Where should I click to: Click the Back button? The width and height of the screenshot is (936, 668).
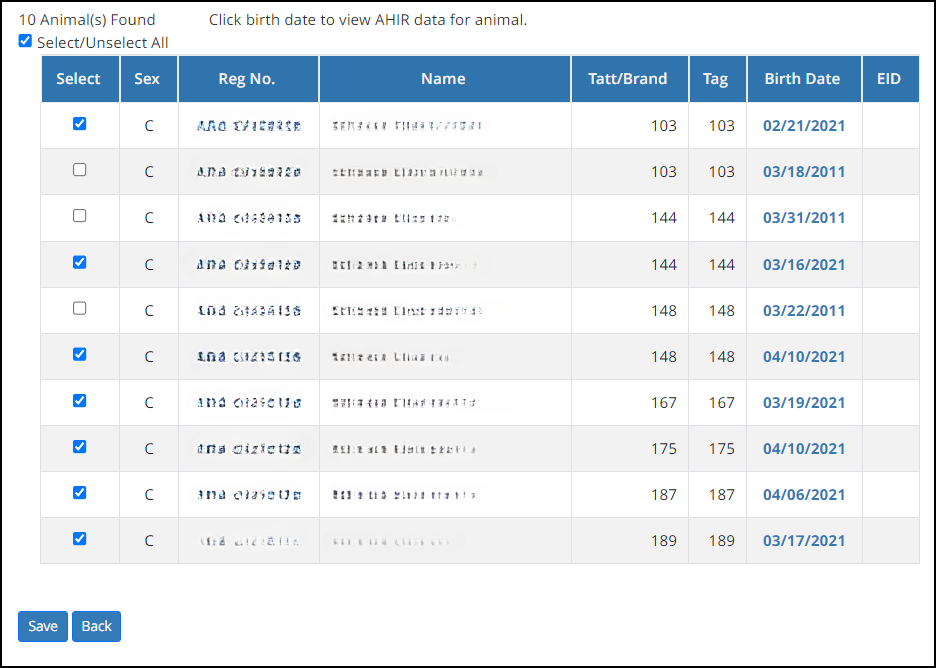97,626
